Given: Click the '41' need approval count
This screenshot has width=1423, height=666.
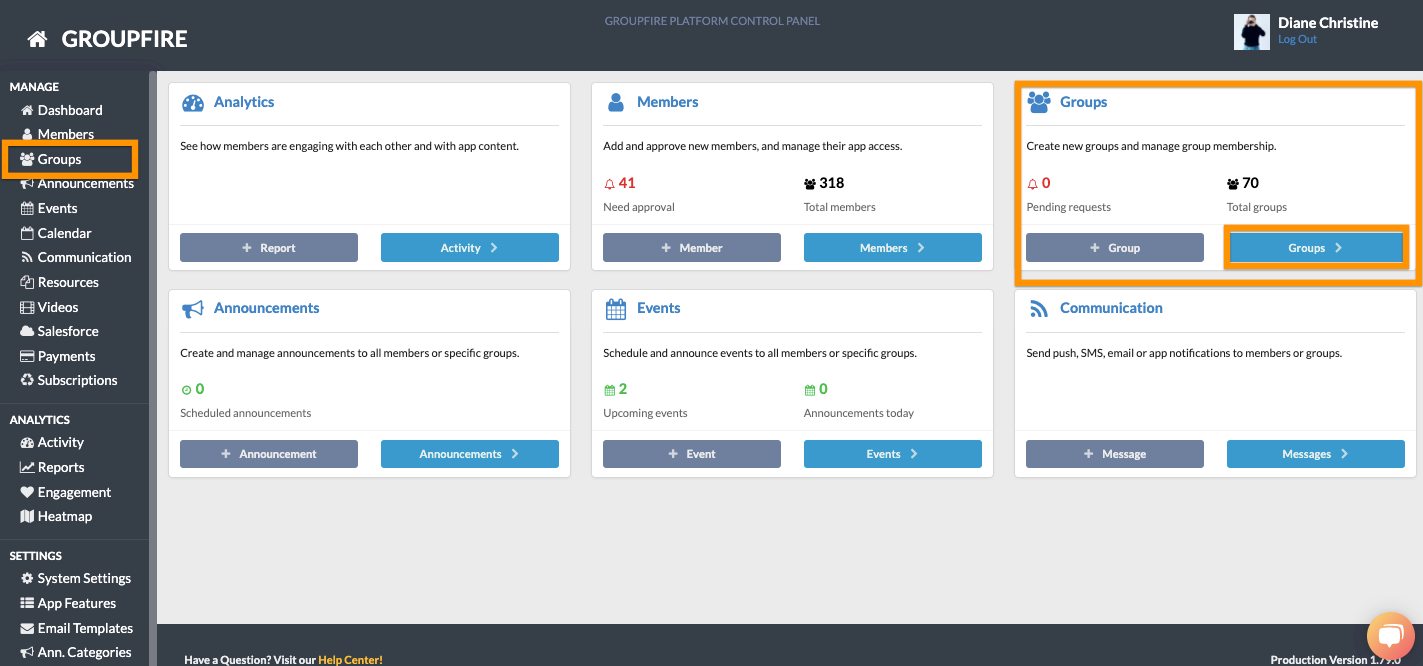Looking at the screenshot, I should click(627, 183).
